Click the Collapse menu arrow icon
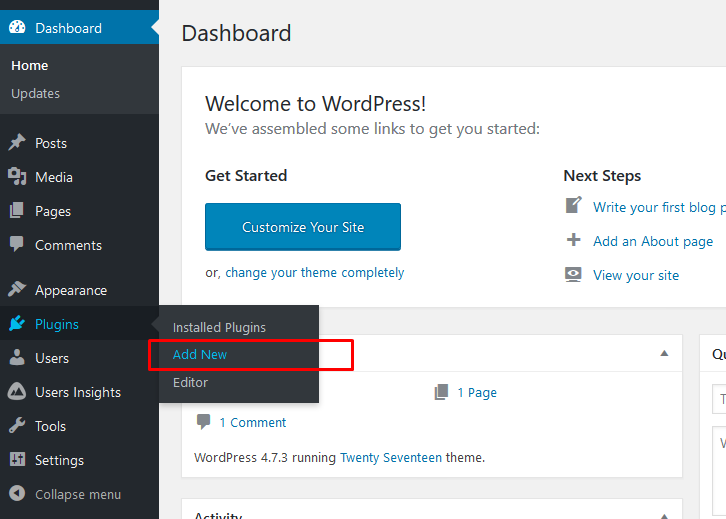This screenshot has width=726, height=519. [17, 493]
